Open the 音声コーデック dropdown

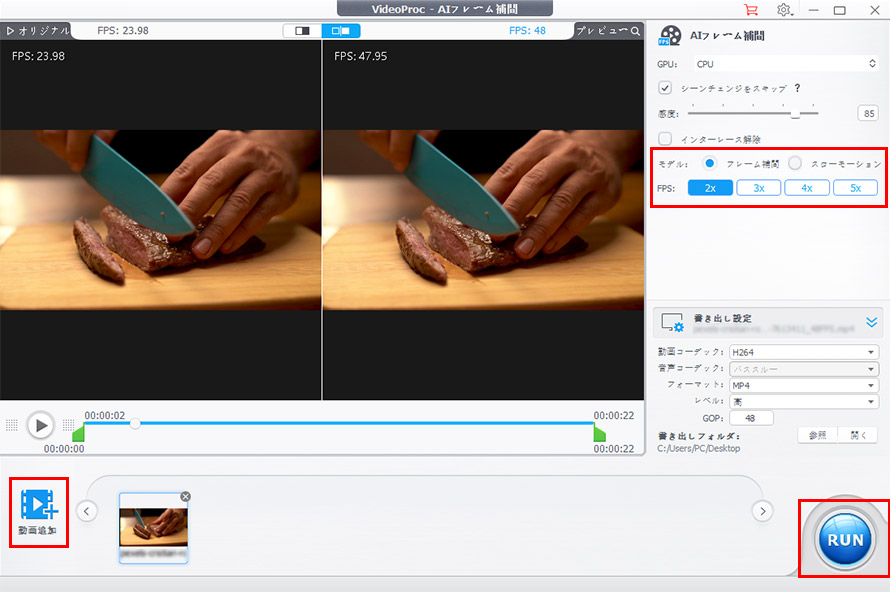click(804, 369)
